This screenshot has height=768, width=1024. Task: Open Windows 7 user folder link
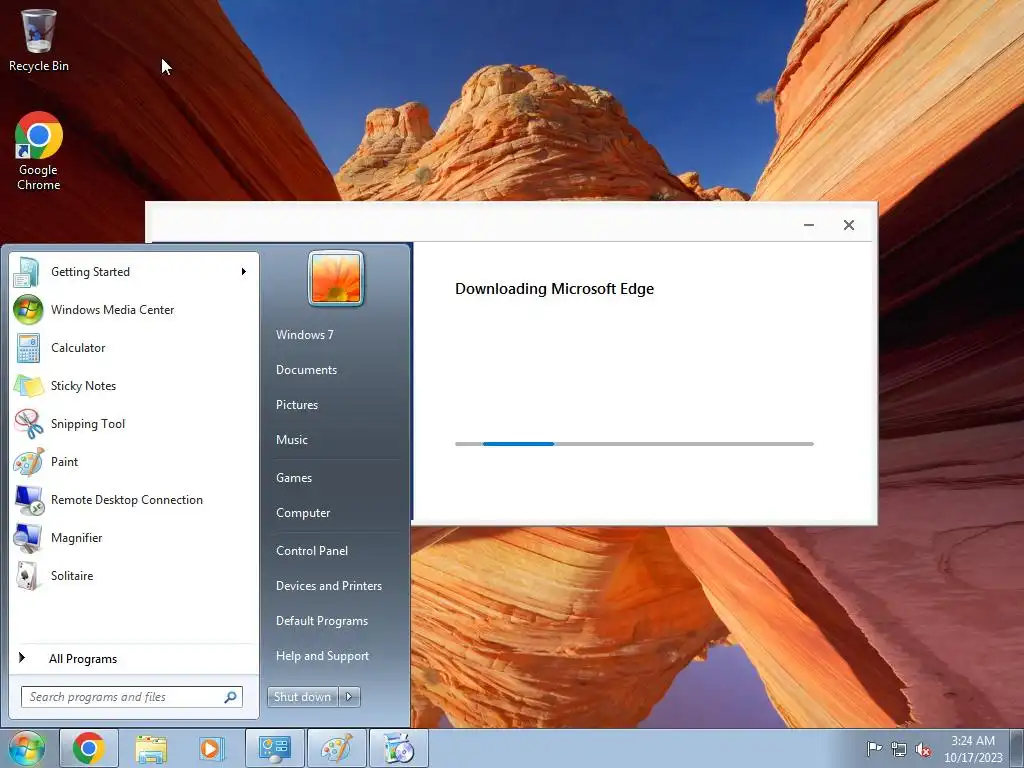click(x=305, y=334)
